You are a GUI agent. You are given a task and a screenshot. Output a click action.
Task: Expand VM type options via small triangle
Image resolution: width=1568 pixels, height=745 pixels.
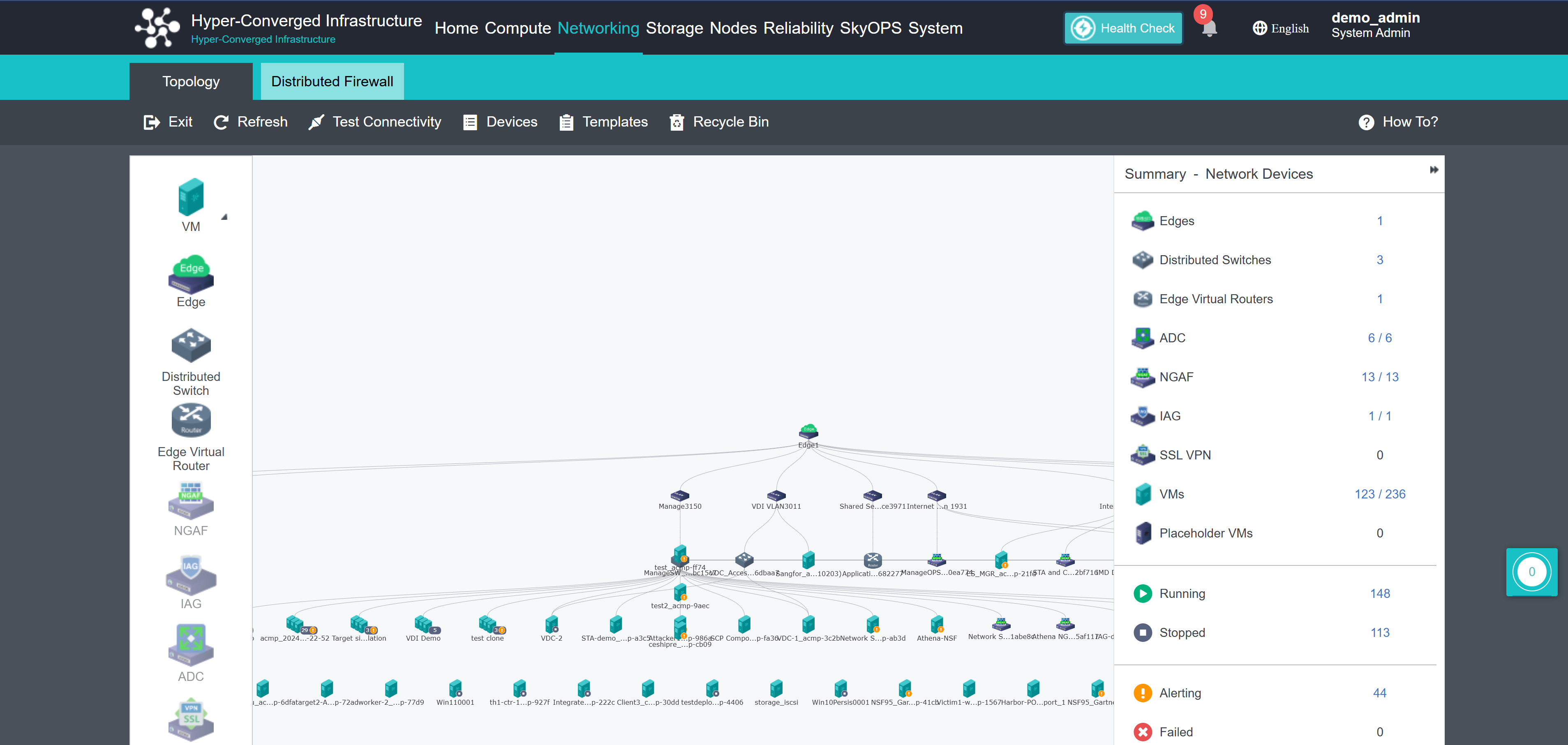pos(224,217)
